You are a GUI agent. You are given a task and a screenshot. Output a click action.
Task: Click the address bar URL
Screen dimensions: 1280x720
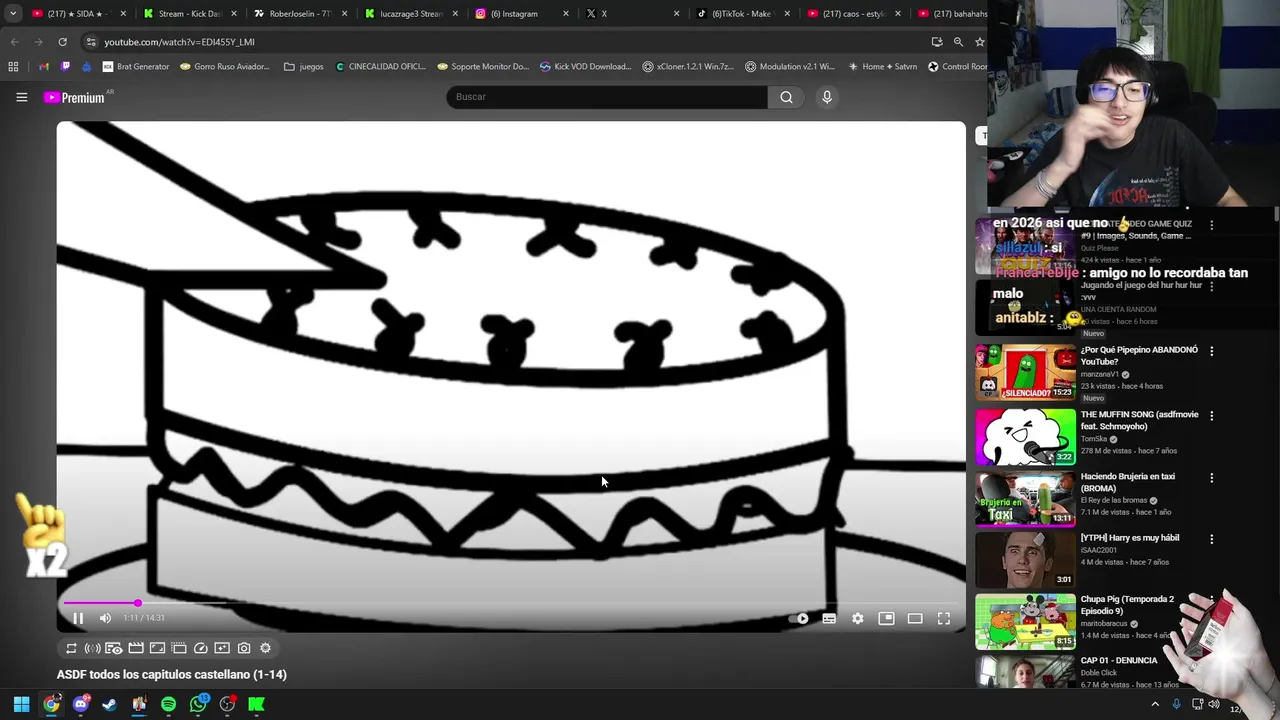pos(180,42)
